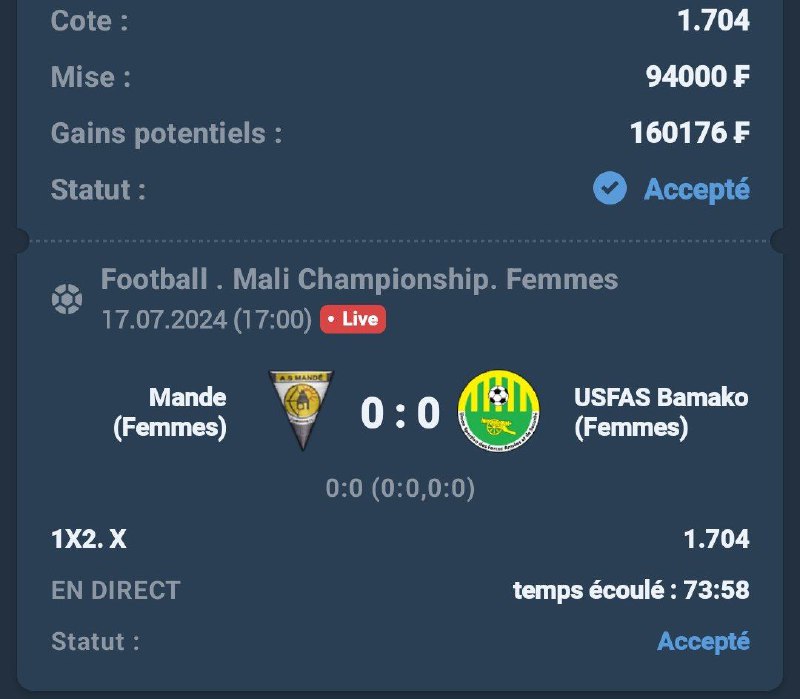Click the detailed score 0:0 (0:0,0:0)
Image resolution: width=800 pixels, height=699 pixels.
(x=400, y=489)
